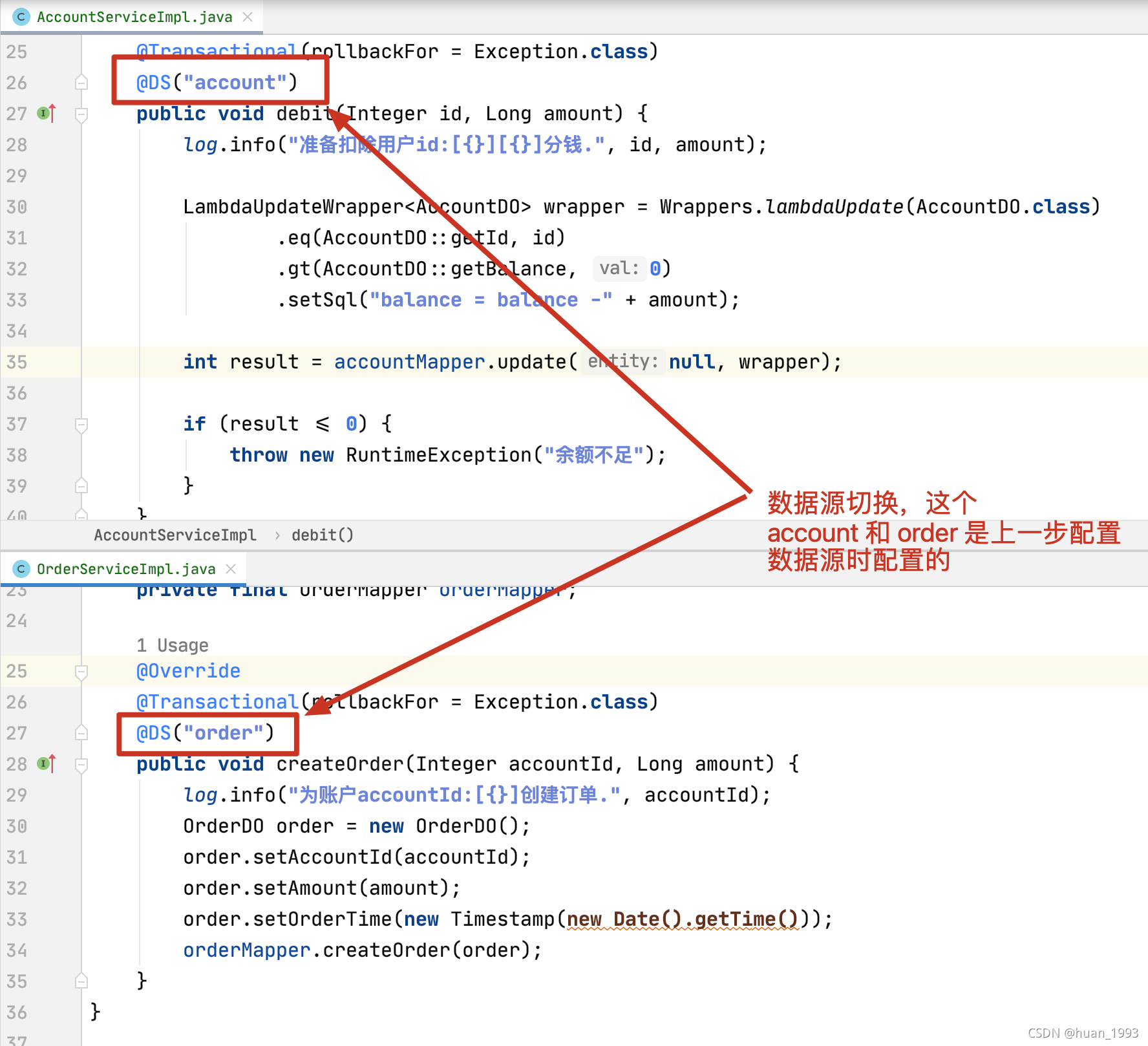Screen dimensions: 1148x1046
Task: Toggle fold end marker at line 39
Action: point(81,486)
